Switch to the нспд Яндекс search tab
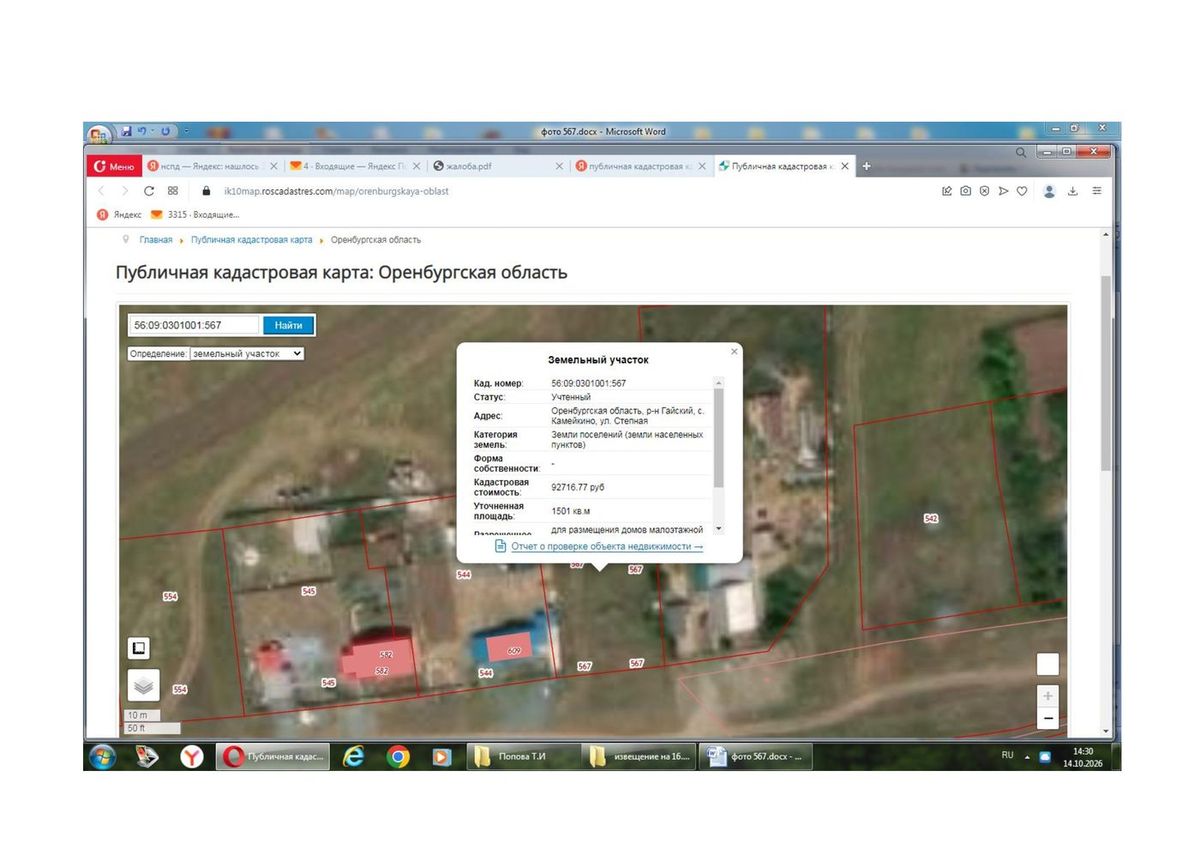This screenshot has width=1200, height=849. point(212,166)
